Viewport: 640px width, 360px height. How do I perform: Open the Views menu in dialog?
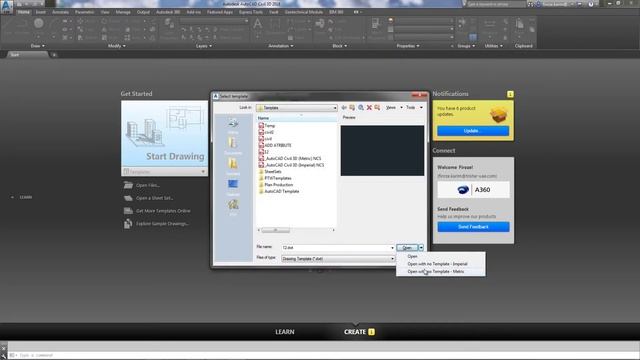tap(394, 107)
